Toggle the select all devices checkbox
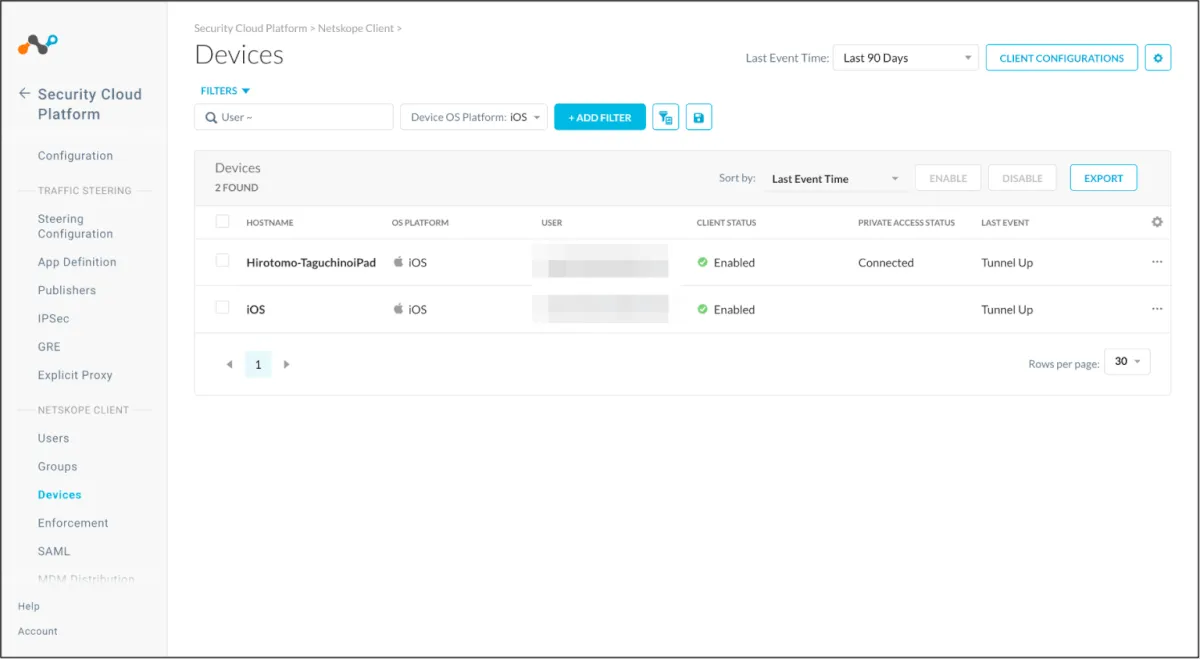The width and height of the screenshot is (1200, 659). coord(222,222)
